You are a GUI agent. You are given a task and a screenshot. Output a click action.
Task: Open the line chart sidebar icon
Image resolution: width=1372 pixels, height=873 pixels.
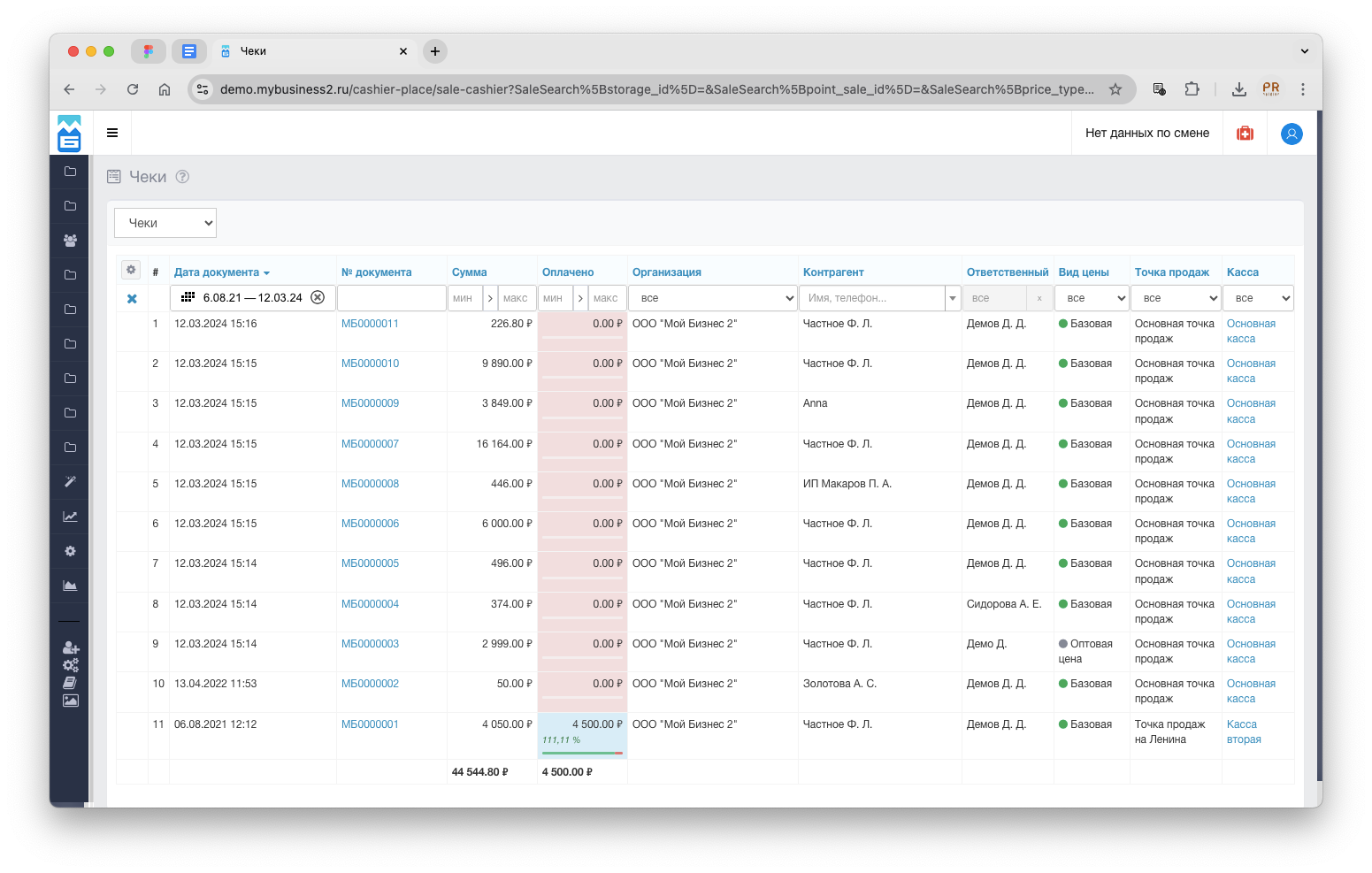(x=70, y=517)
